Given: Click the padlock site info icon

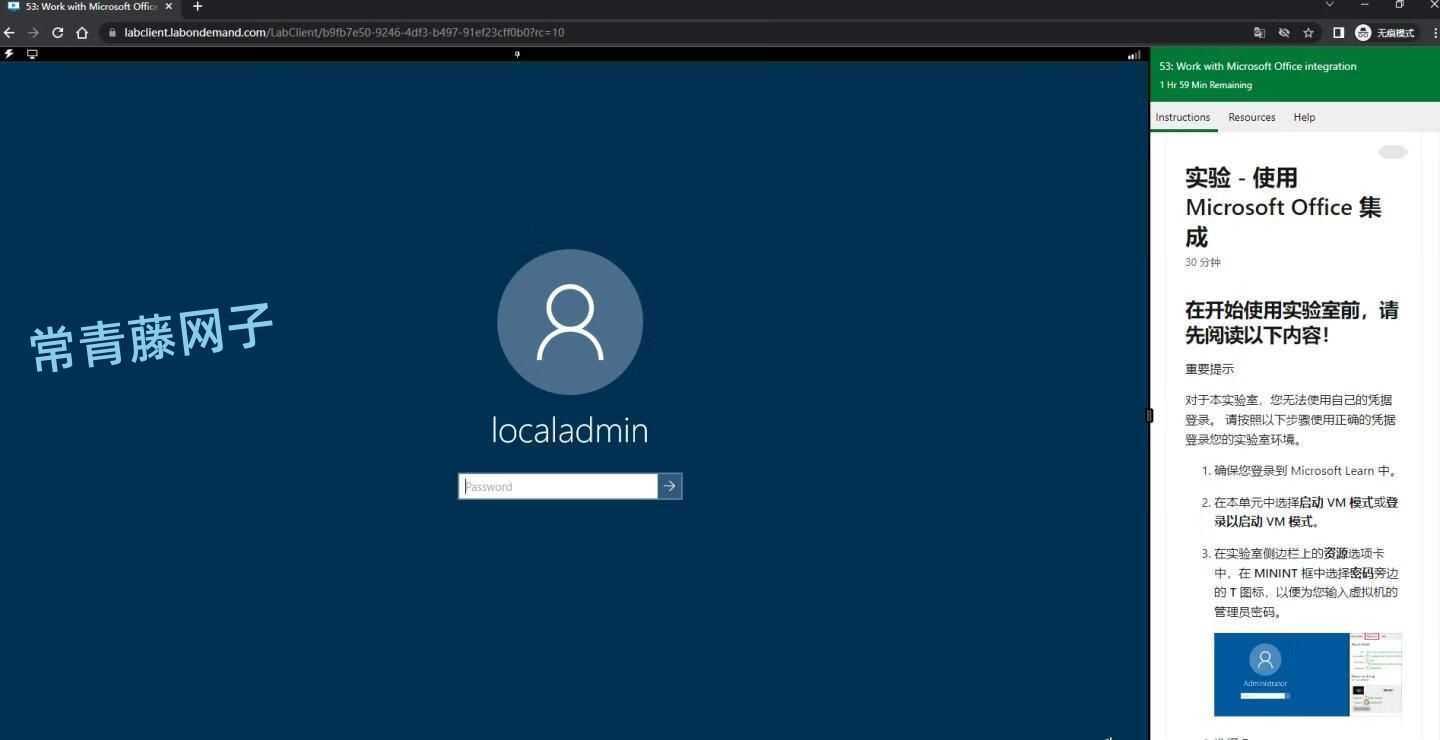Looking at the screenshot, I should (112, 32).
